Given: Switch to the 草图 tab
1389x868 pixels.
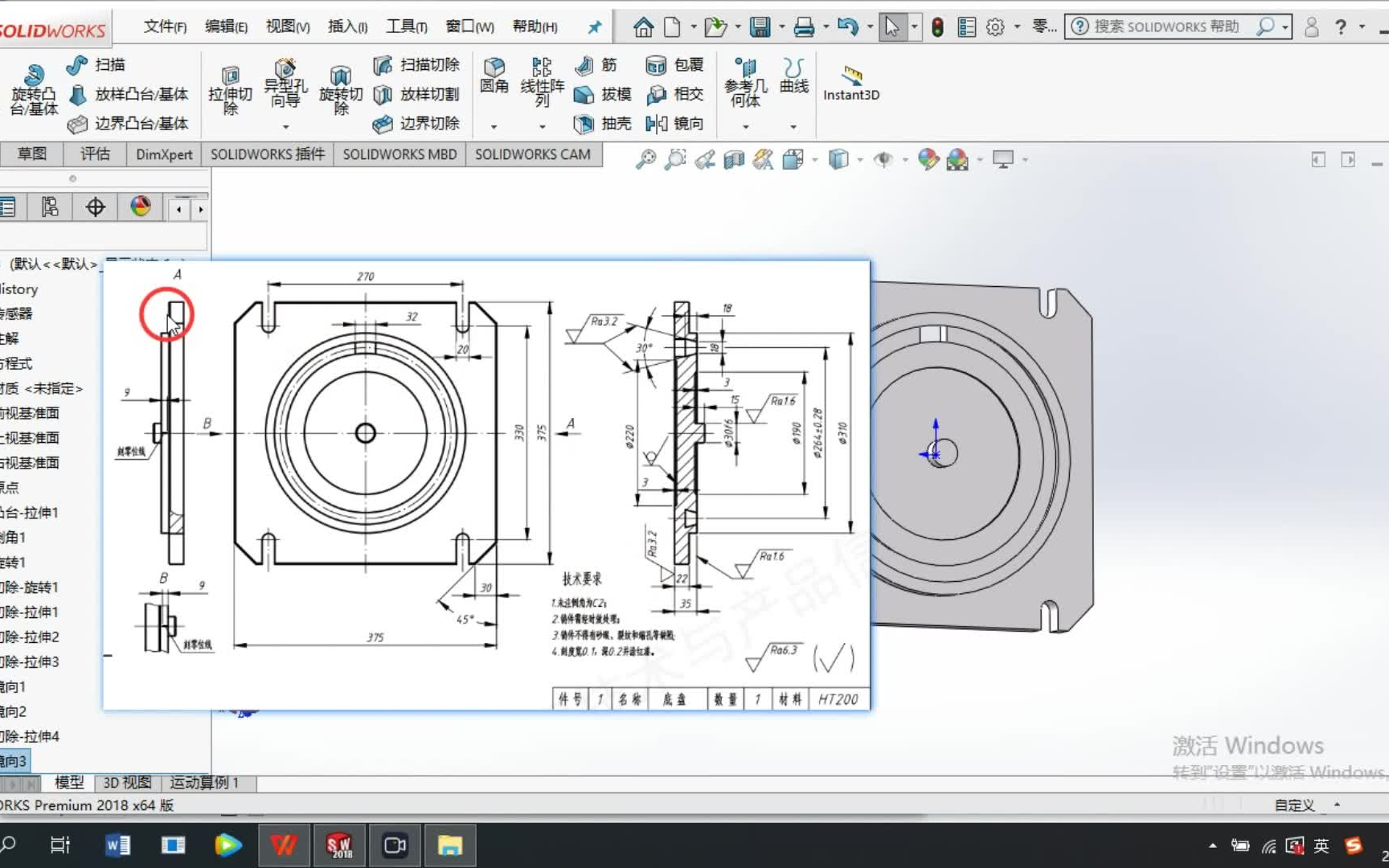Looking at the screenshot, I should pos(32,154).
